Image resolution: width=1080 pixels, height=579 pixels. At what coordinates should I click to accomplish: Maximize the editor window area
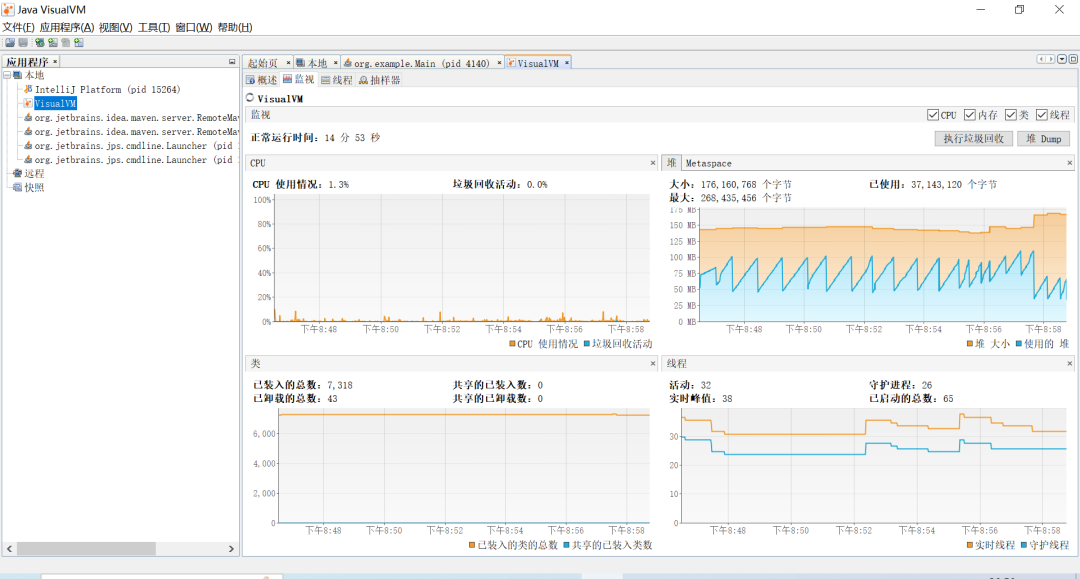pos(1073,59)
